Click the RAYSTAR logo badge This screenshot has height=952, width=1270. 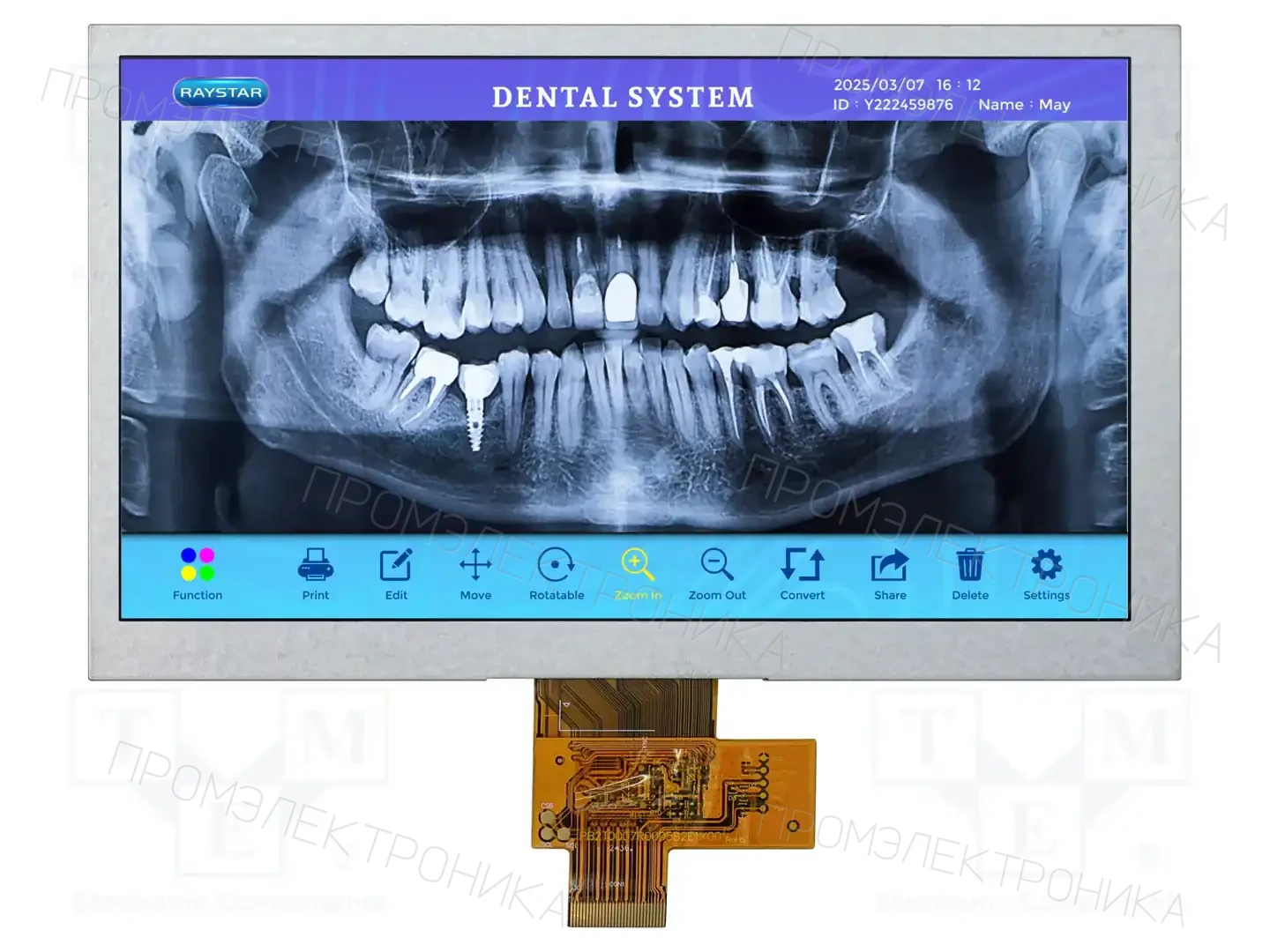point(220,93)
